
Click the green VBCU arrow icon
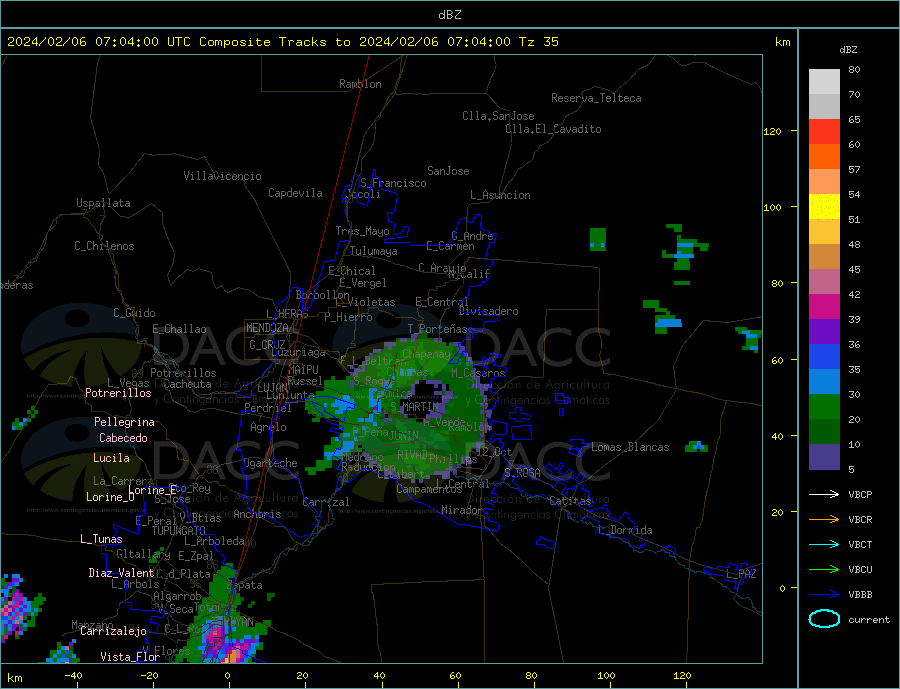point(824,570)
